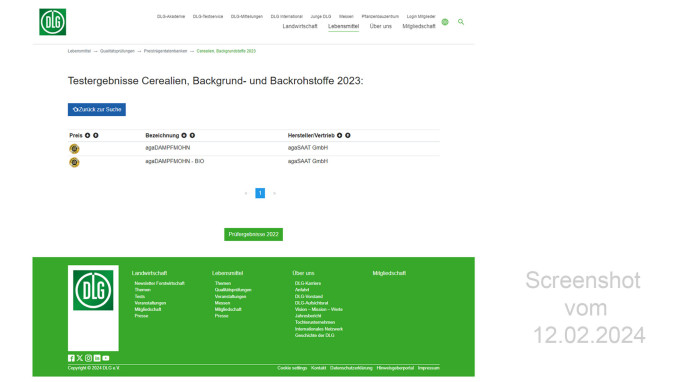Click Lebensmittel breadcrumb link
Image resolution: width=686 pixels, height=382 pixels.
79,51
